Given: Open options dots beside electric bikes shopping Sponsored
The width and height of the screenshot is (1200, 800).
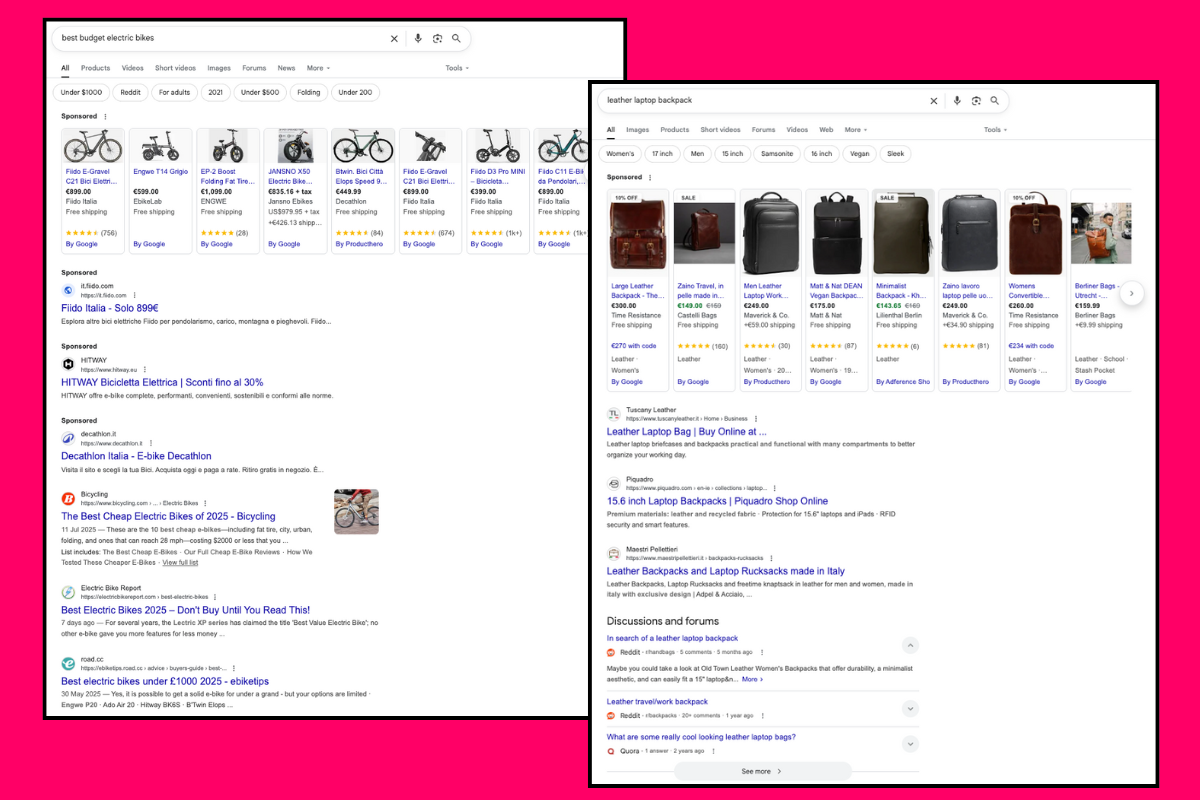Looking at the screenshot, I should pyautogui.click(x=105, y=117).
